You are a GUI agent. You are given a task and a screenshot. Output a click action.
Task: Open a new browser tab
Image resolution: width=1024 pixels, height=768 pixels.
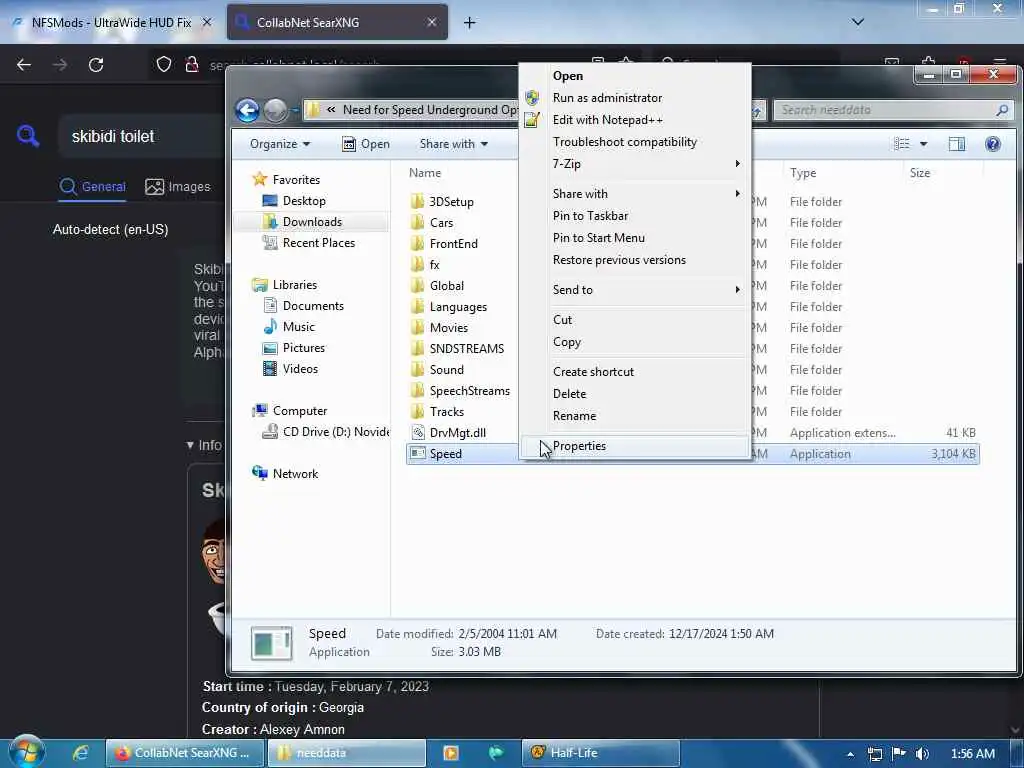pyautogui.click(x=469, y=23)
